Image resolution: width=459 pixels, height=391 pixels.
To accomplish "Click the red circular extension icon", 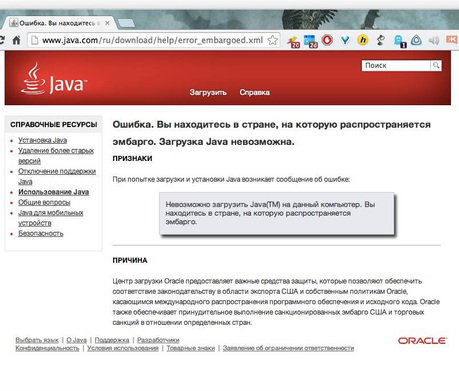I will pyautogui.click(x=327, y=40).
